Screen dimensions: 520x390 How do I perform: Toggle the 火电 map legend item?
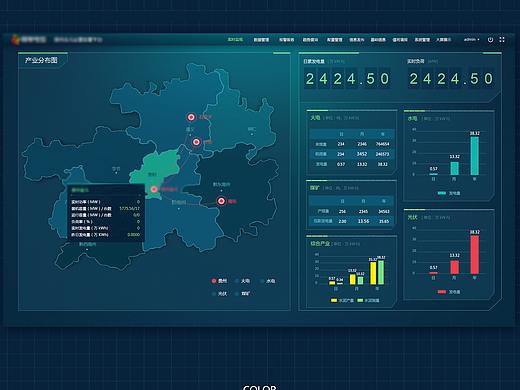click(x=242, y=281)
